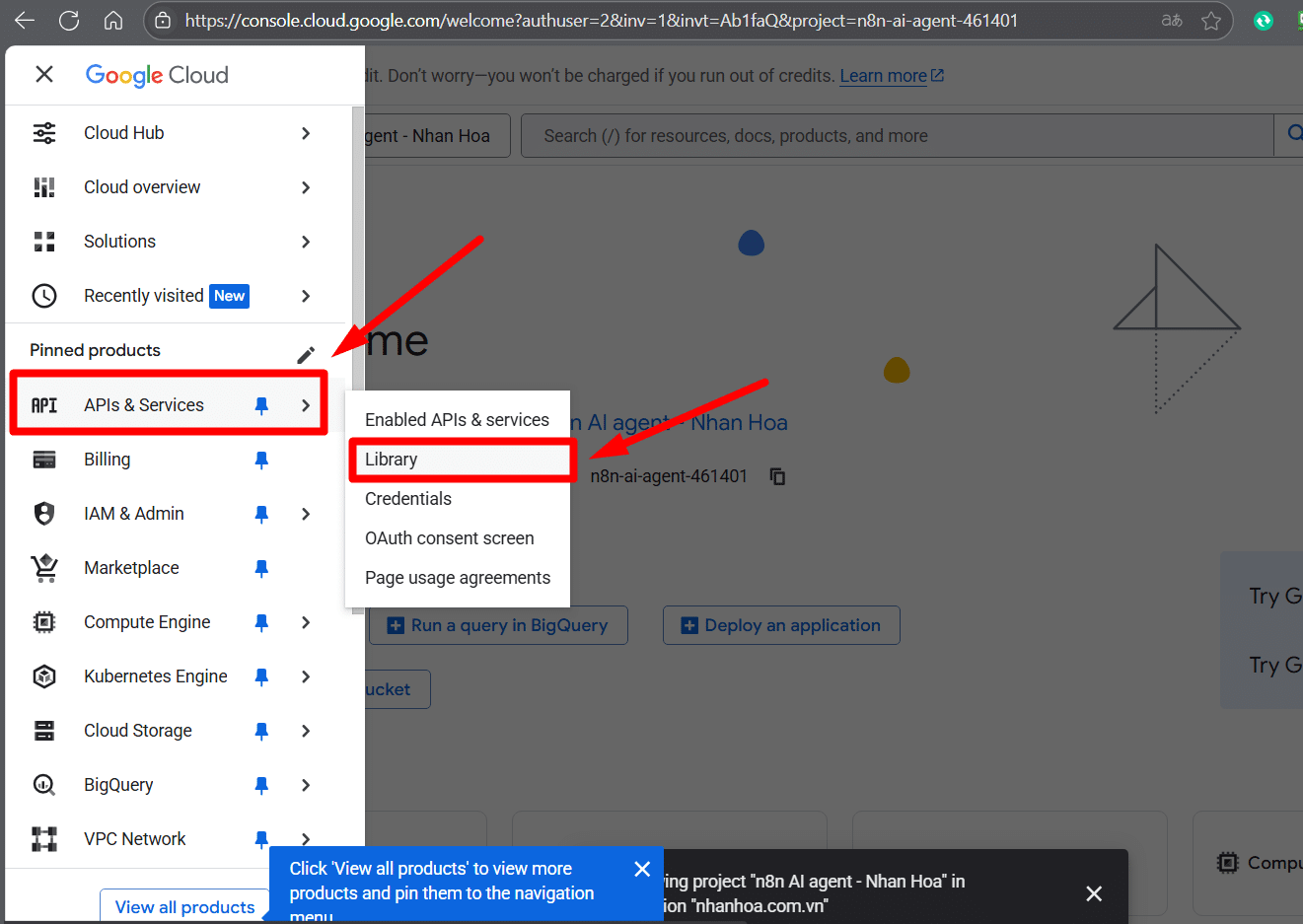Expand Cloud overview submenu chevron

[x=306, y=187]
